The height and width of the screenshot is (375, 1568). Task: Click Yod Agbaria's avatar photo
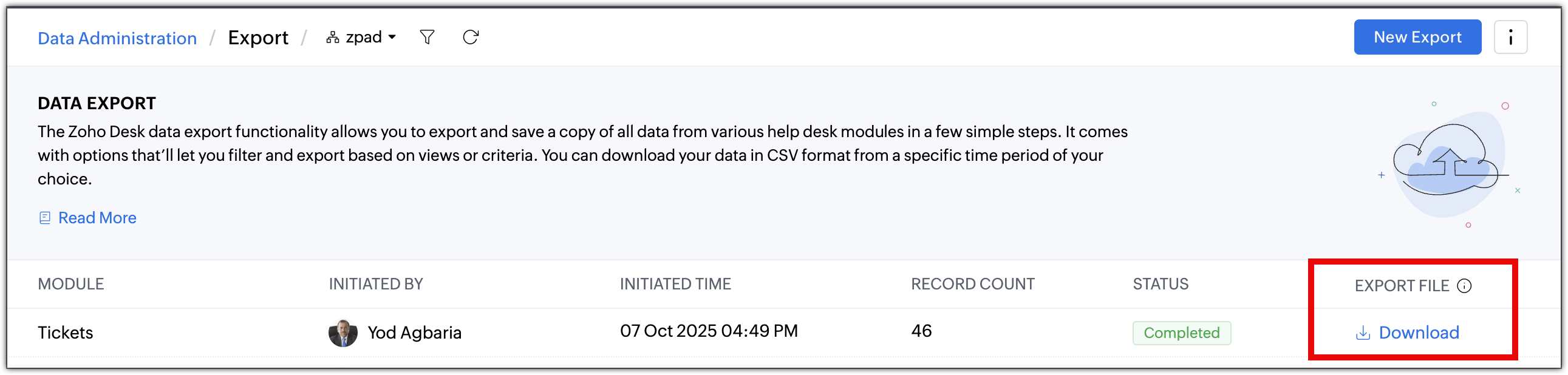(343, 333)
